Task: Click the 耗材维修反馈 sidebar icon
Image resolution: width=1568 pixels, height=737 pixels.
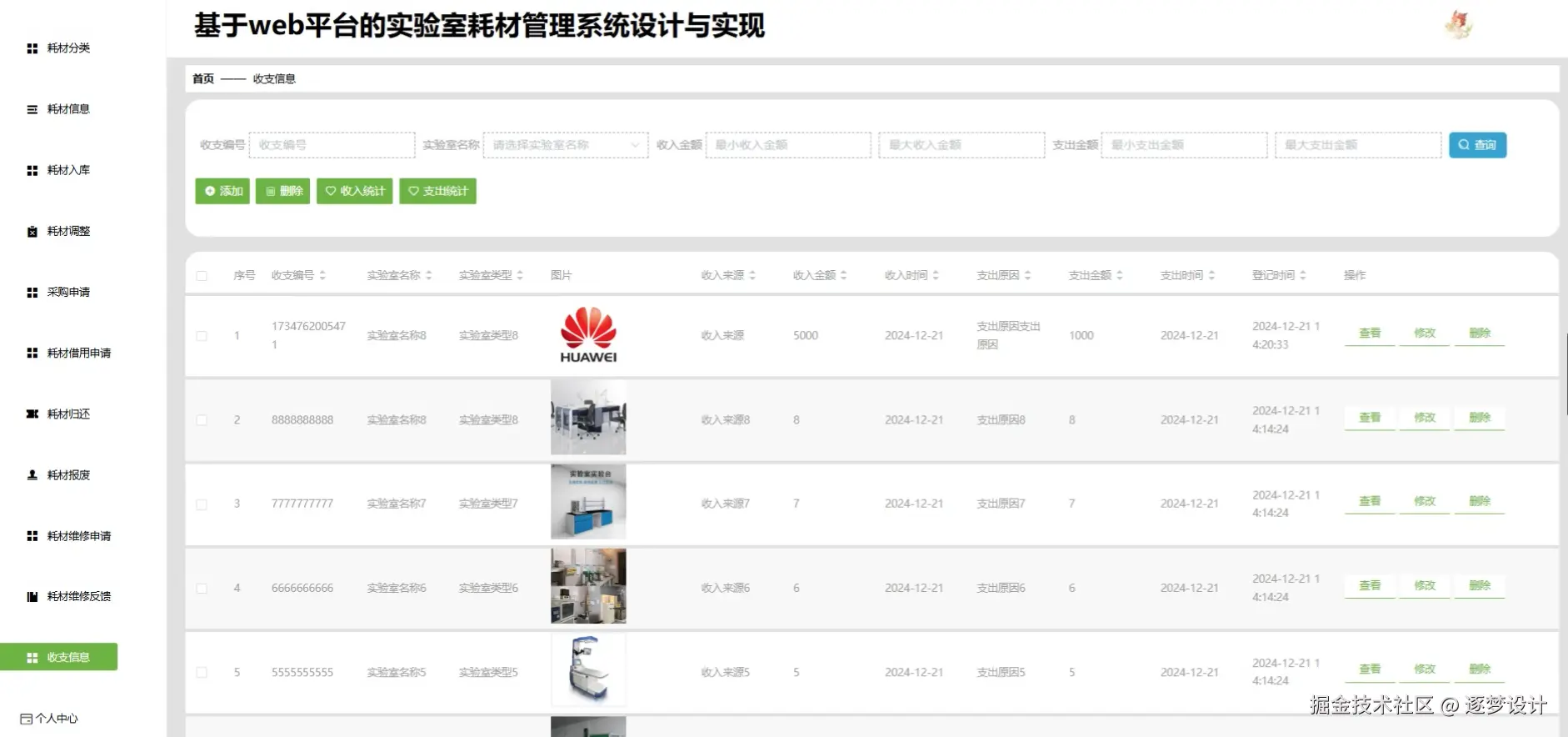Action: (32, 597)
